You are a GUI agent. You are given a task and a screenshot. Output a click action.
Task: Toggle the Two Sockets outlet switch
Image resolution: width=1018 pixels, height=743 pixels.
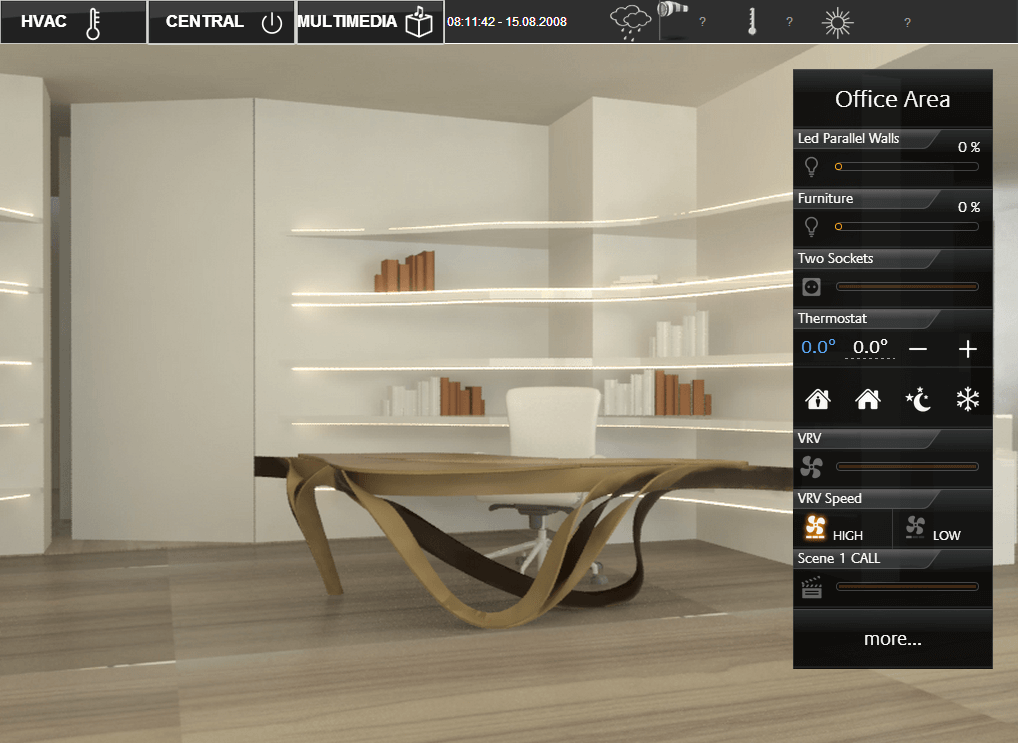[x=812, y=287]
